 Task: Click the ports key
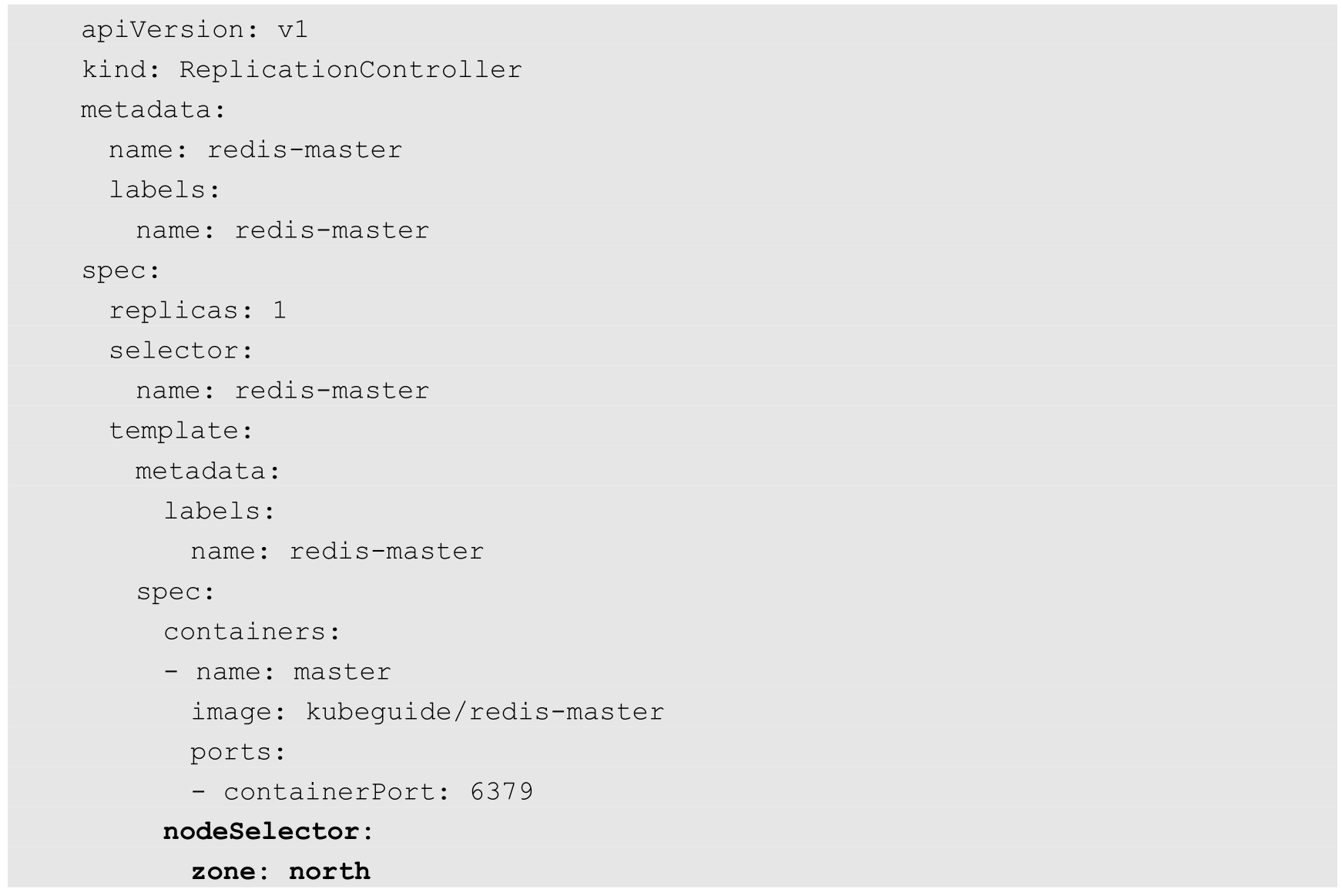231,752
